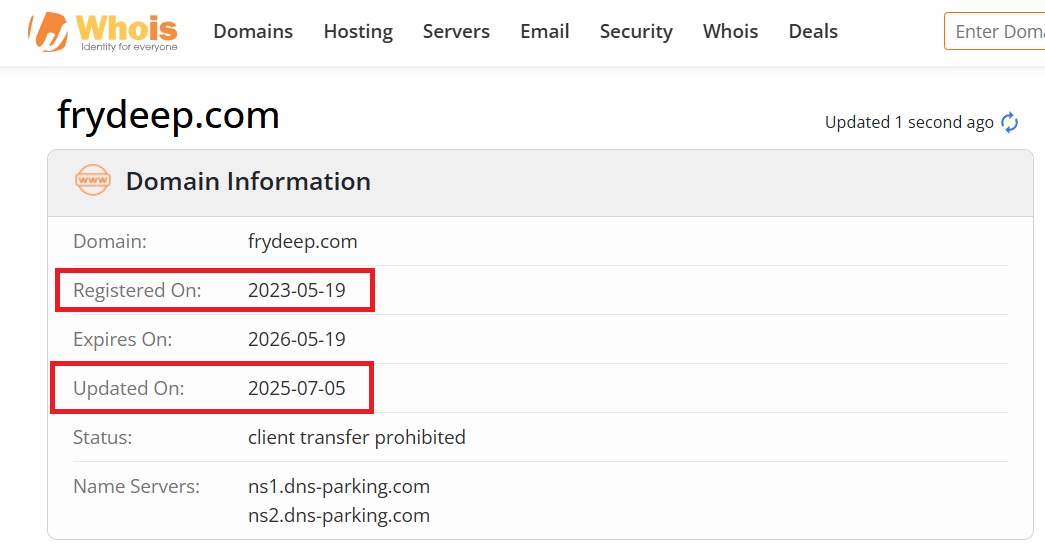Open the Deals menu
This screenshot has height=558, width=1045.
click(813, 31)
